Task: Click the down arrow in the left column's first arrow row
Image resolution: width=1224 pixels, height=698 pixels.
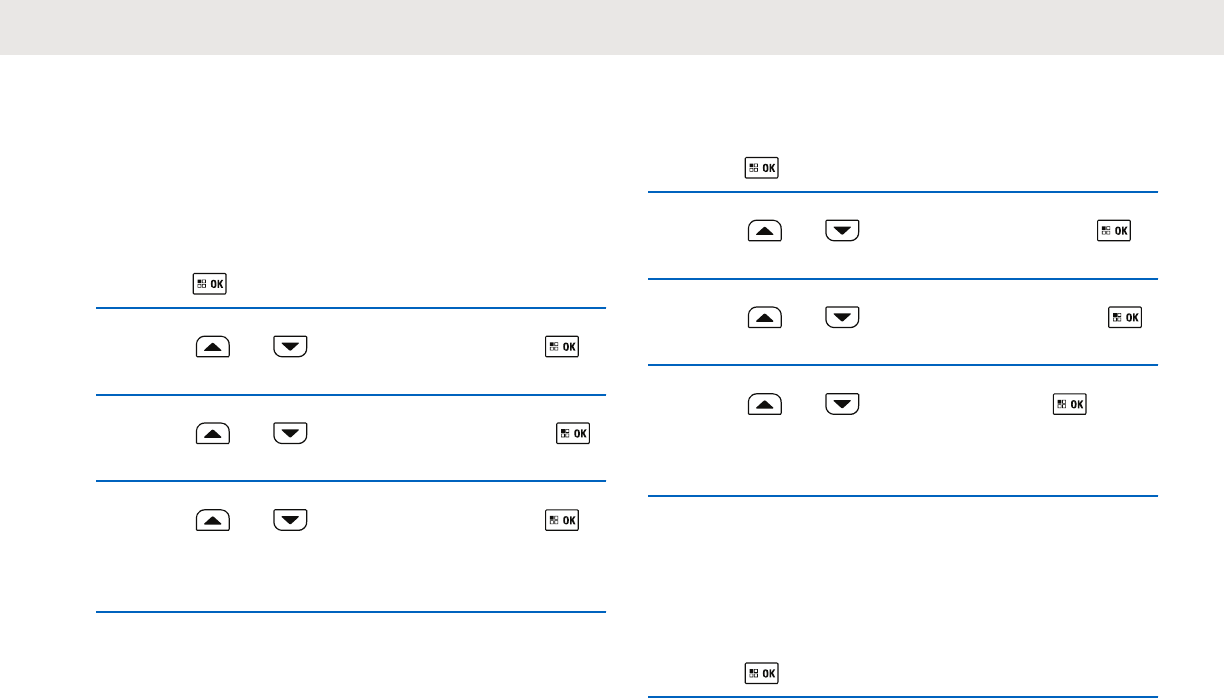Action: [288, 347]
